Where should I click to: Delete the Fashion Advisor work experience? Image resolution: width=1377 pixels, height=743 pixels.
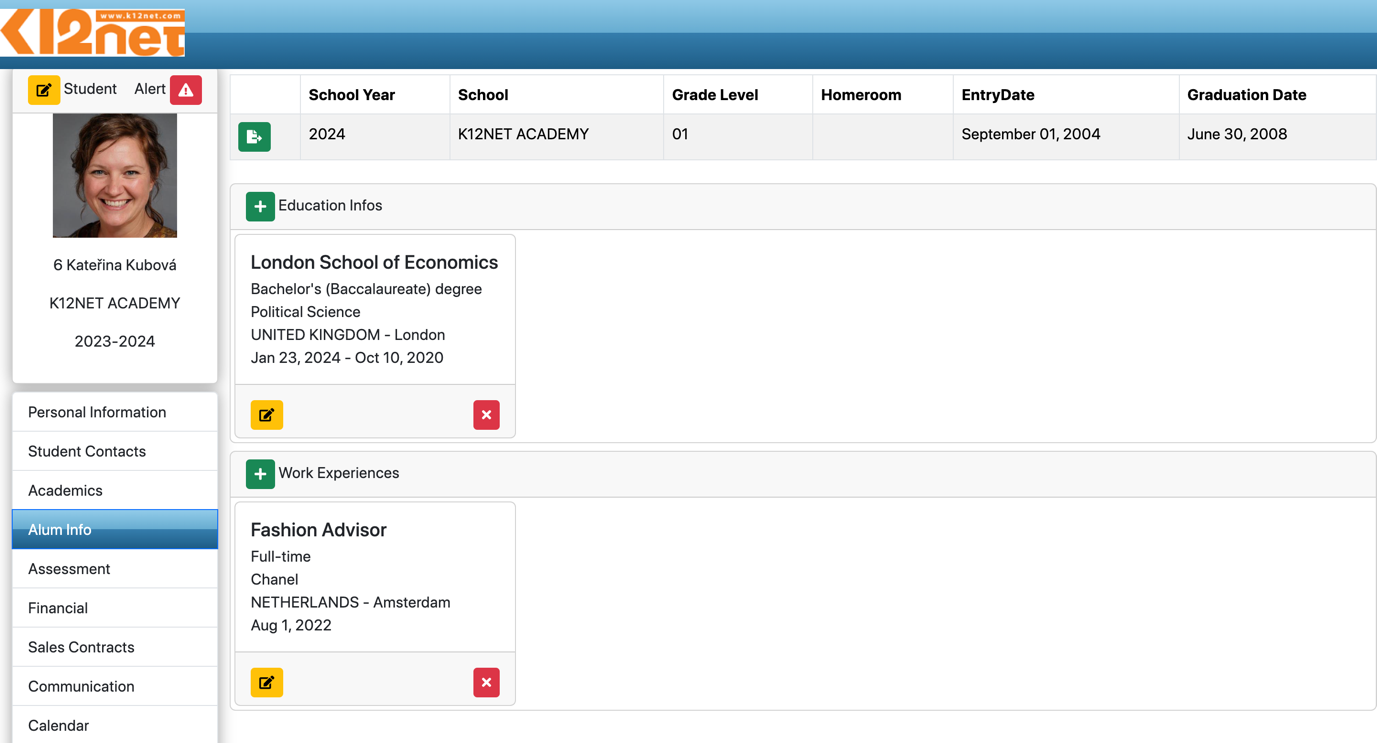click(486, 683)
